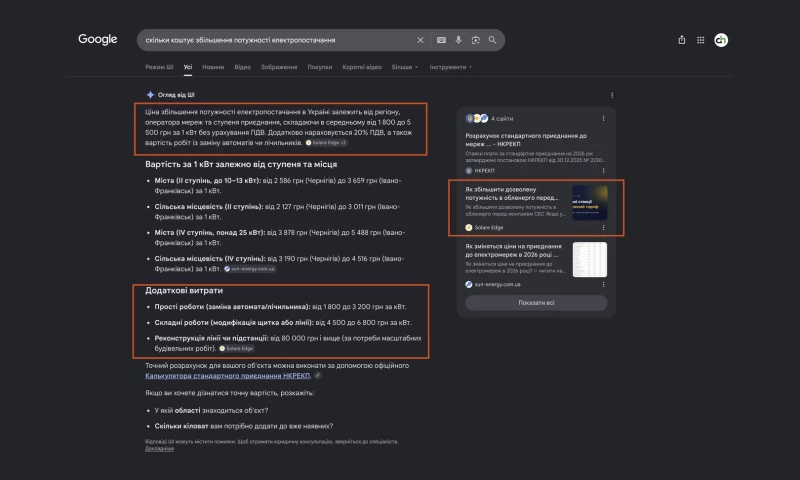
Task: Click 'Сільська місцевість (IV ступінь)' item
Action: click(x=280, y=264)
